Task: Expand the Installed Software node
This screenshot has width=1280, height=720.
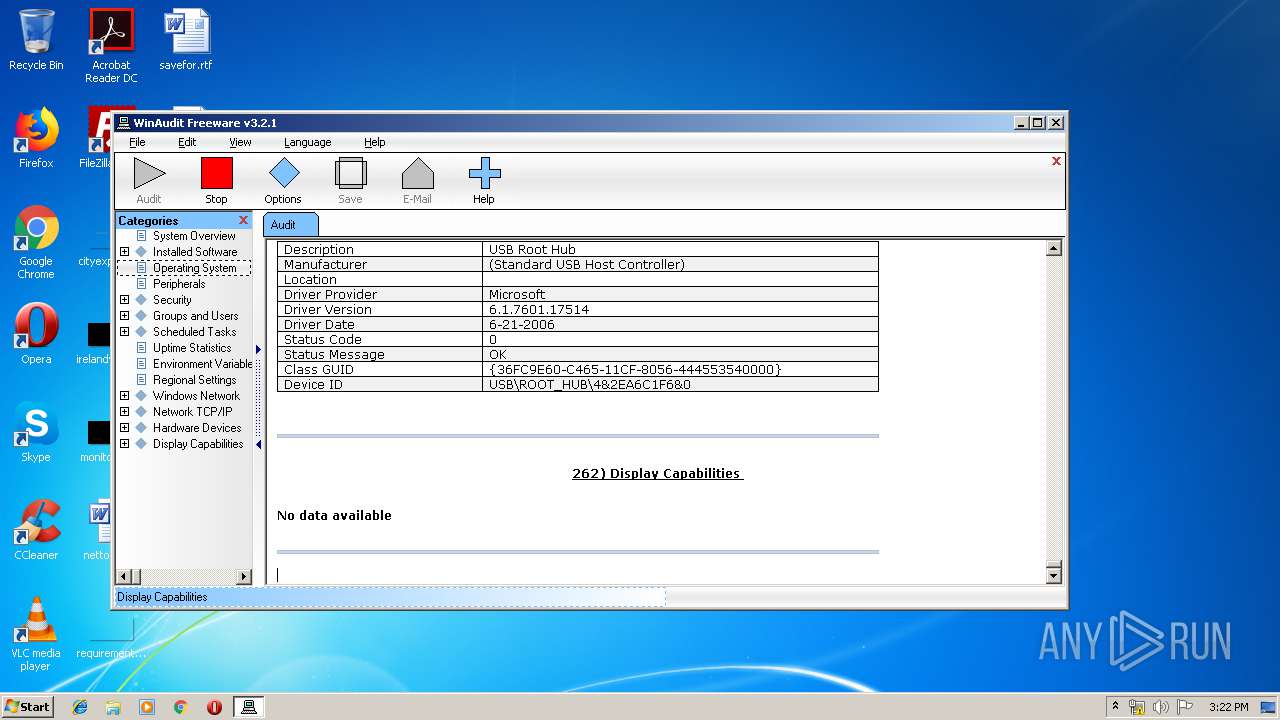Action: pyautogui.click(x=124, y=252)
